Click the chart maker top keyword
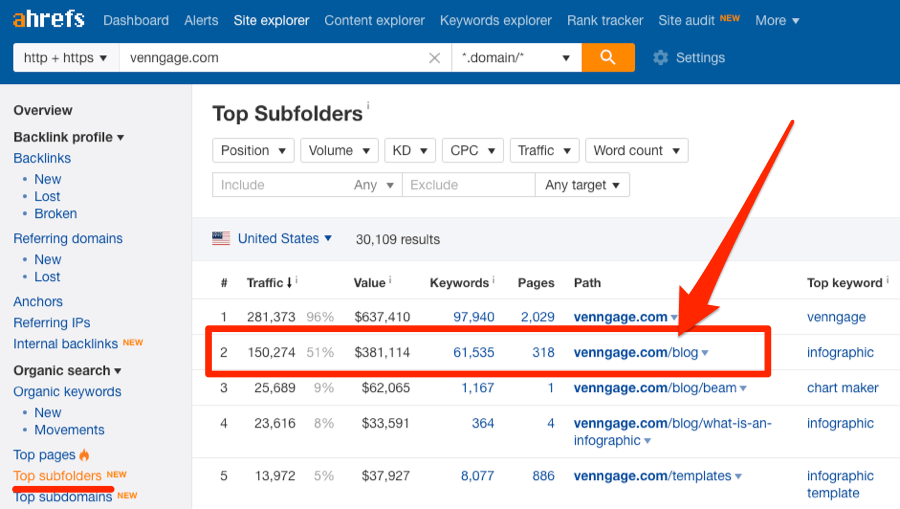The height and width of the screenshot is (509, 900). pyautogui.click(x=843, y=388)
